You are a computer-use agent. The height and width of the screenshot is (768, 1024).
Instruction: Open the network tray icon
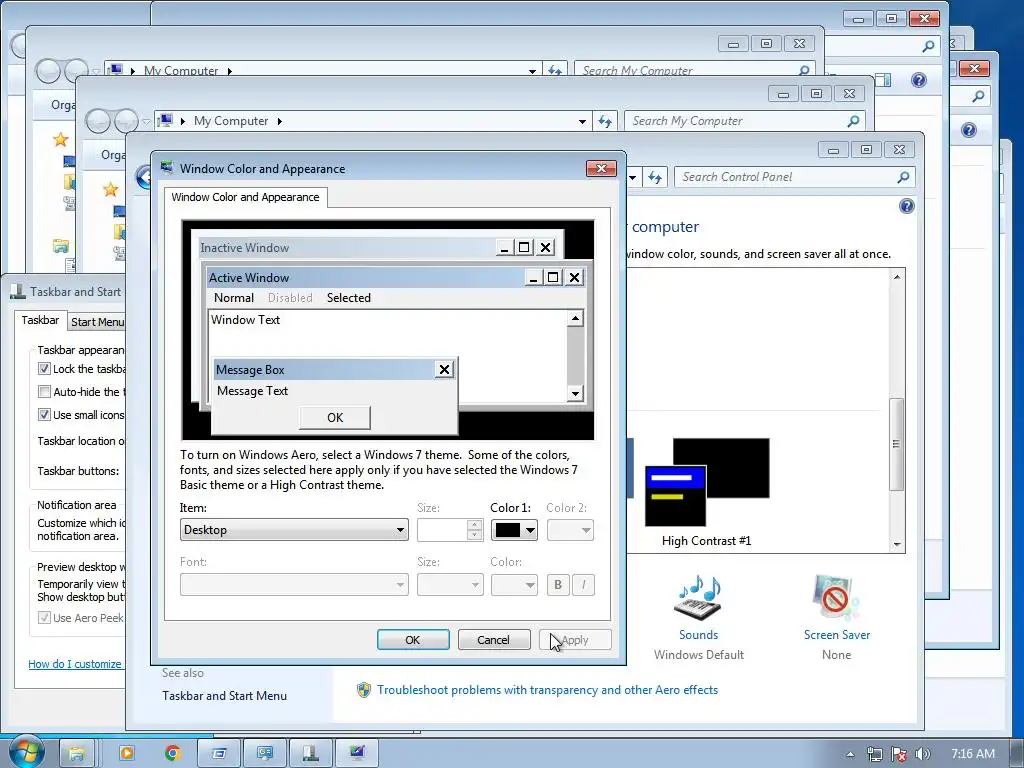[874, 754]
